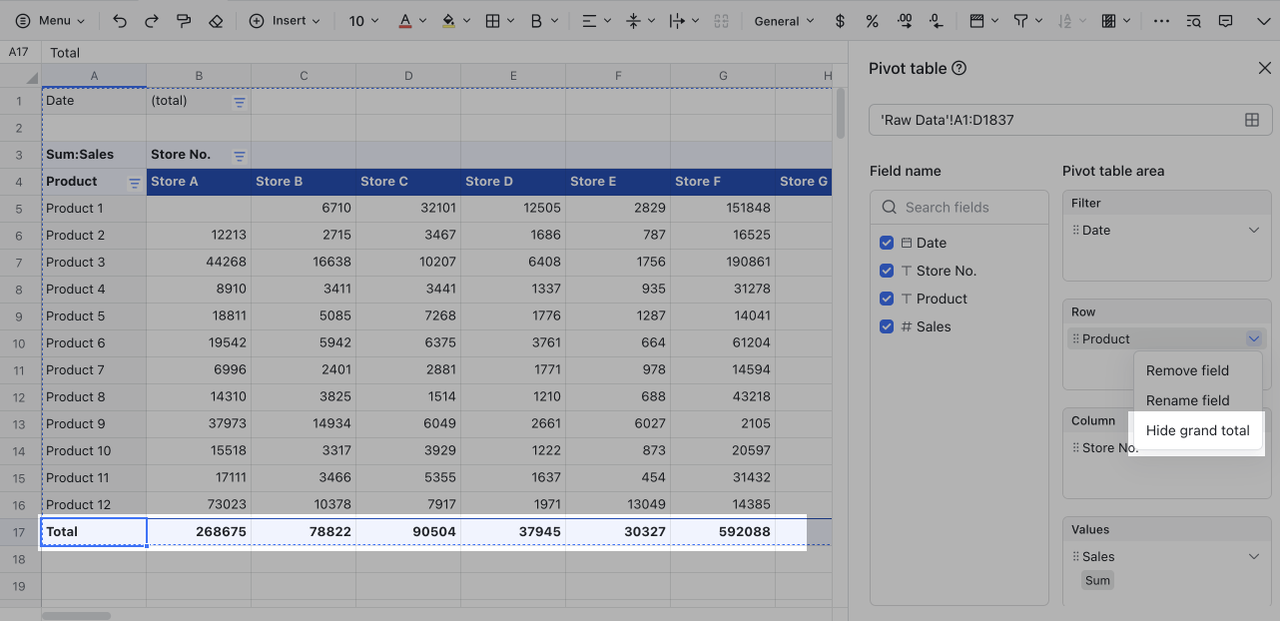Click the Redo icon
This screenshot has height=621, width=1280.
coord(151,21)
